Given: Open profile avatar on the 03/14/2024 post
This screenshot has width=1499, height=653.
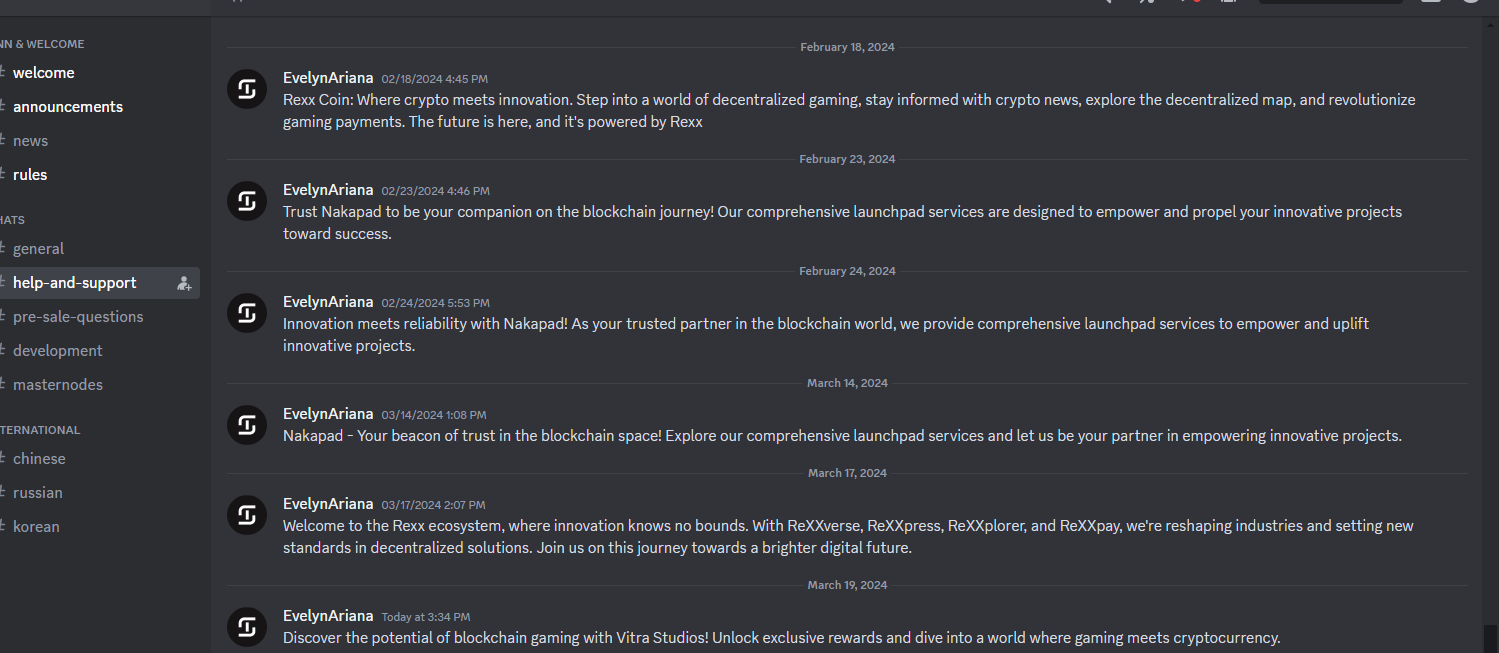Looking at the screenshot, I should point(247,425).
